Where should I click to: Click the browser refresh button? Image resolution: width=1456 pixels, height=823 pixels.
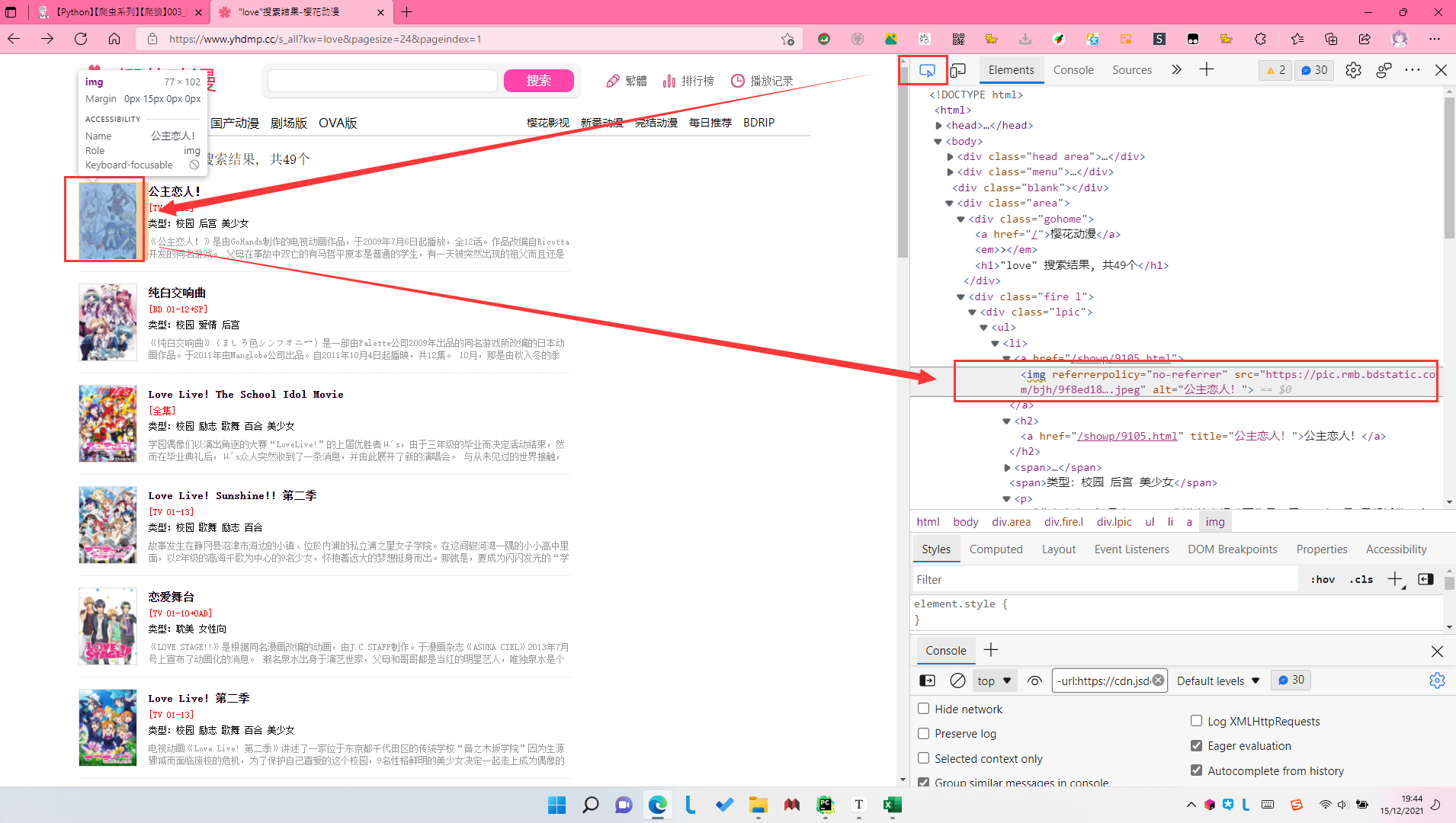point(81,39)
